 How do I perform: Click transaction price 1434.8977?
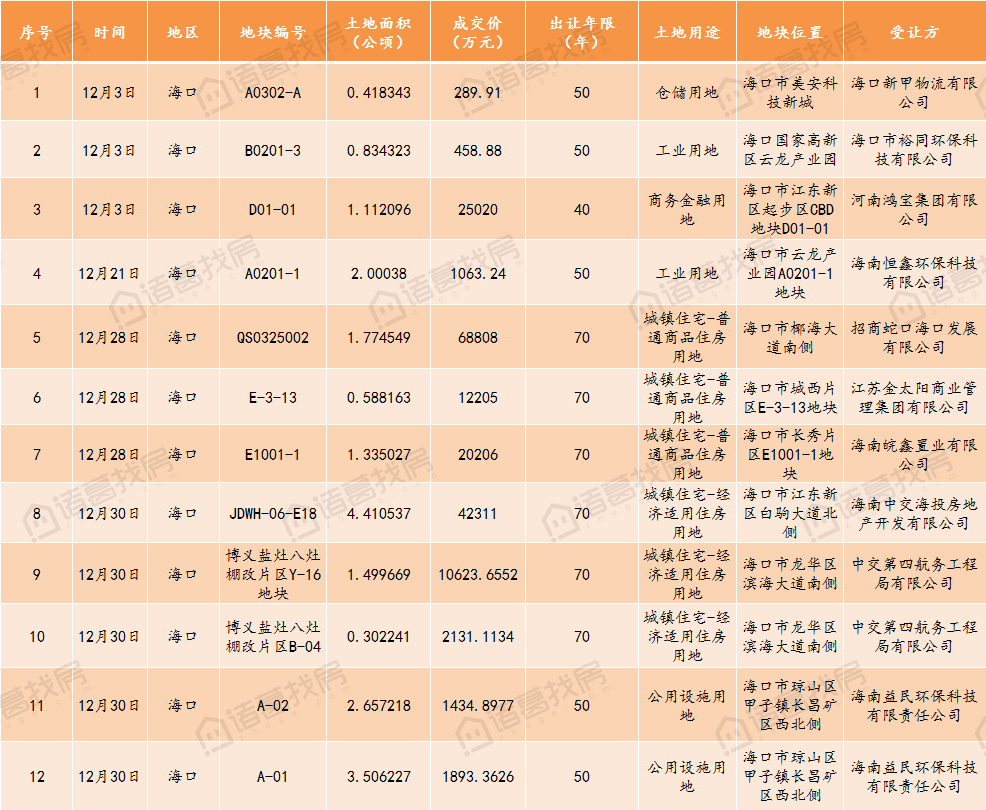point(478,706)
